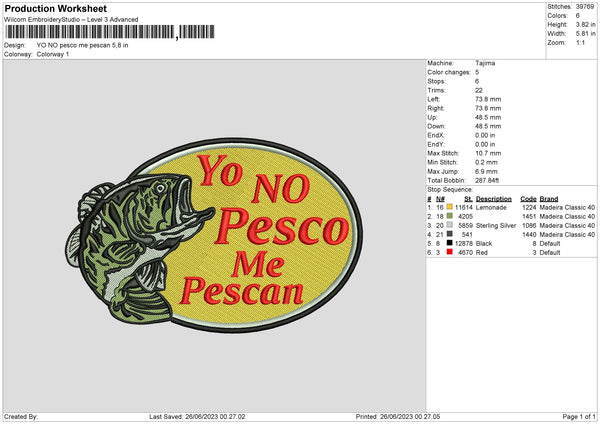Click the Lemonade yellow color swatch
Image resolution: width=600 pixels, height=424 pixels.
pos(449,207)
